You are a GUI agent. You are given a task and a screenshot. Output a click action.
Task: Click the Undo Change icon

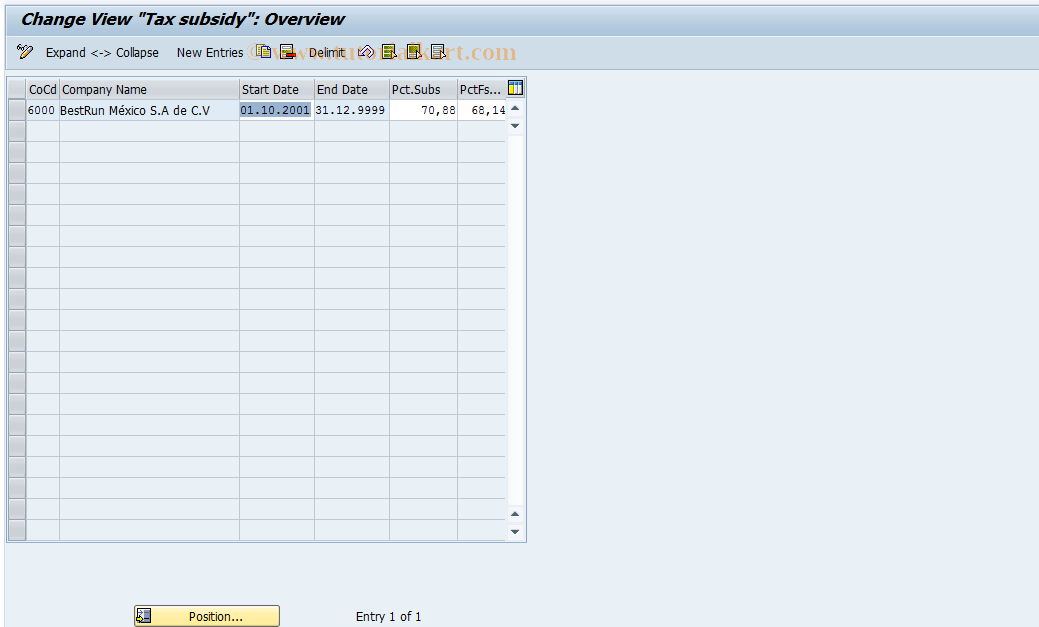pos(366,52)
